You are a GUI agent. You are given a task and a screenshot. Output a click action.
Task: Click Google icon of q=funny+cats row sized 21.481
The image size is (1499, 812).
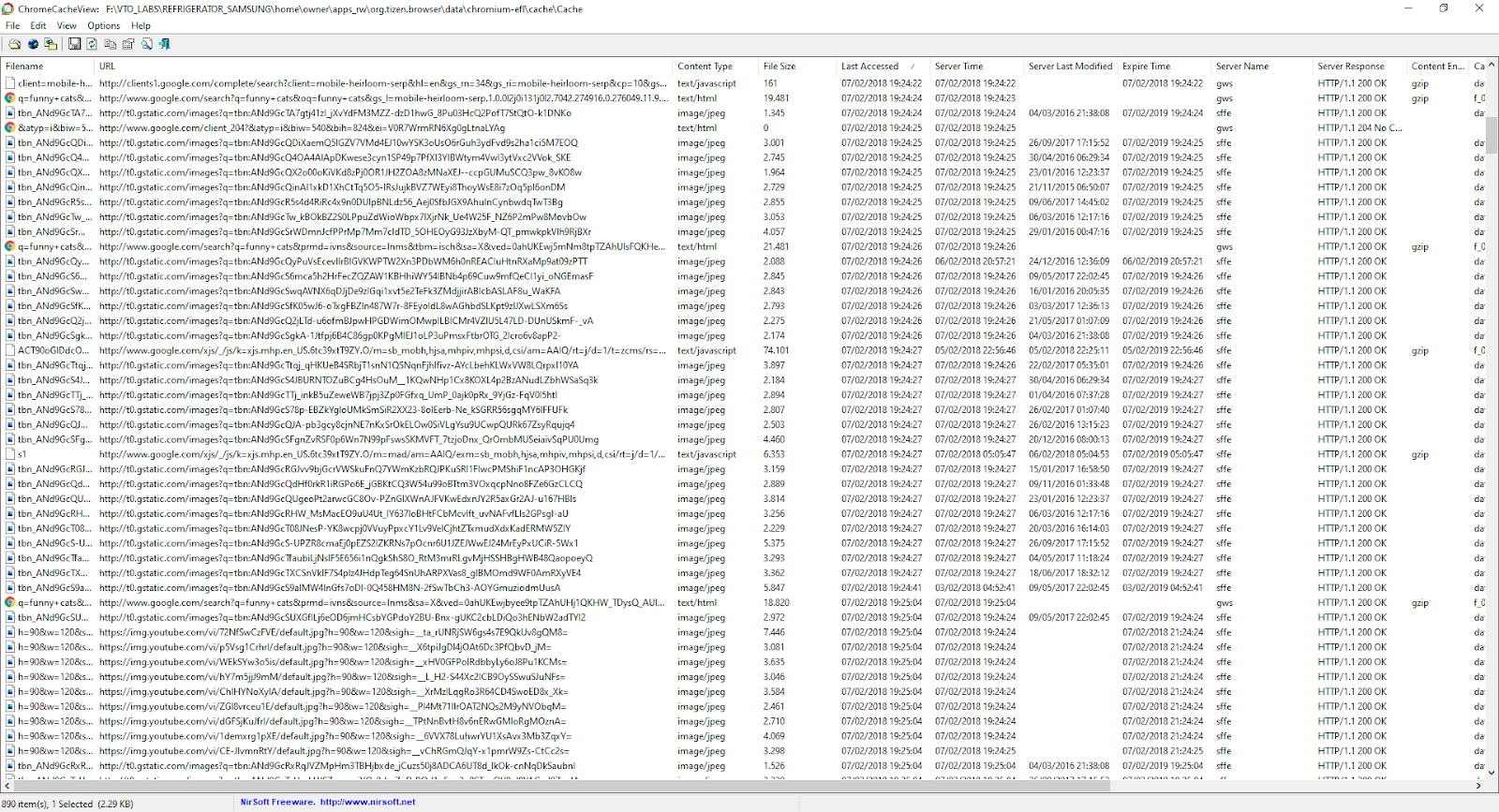10,246
